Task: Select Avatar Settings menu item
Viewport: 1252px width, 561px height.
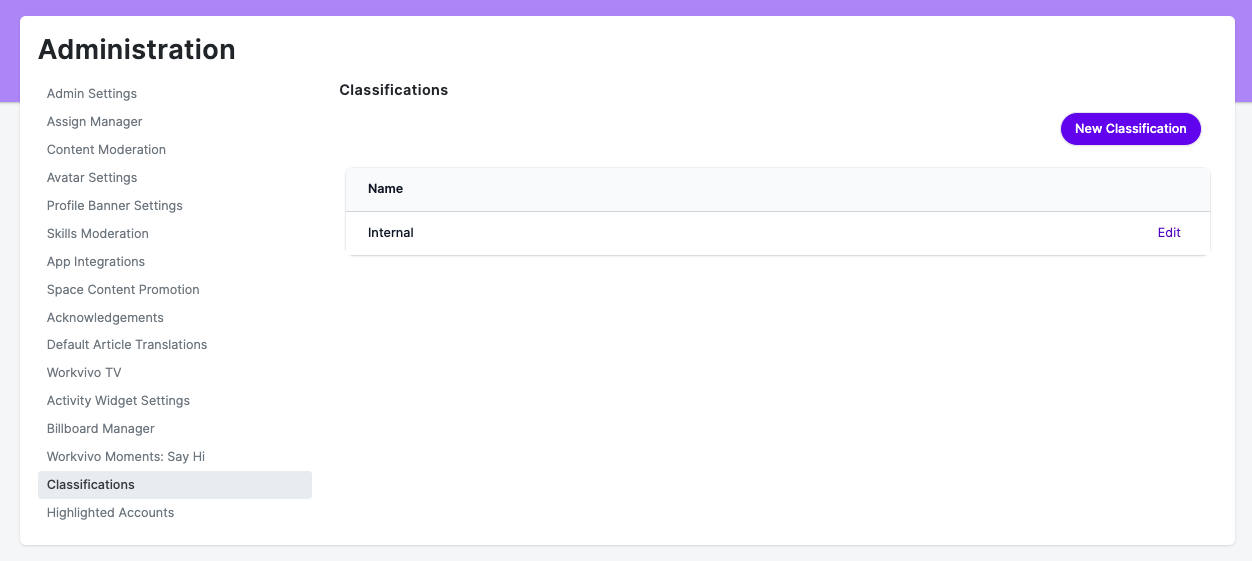Action: point(92,178)
